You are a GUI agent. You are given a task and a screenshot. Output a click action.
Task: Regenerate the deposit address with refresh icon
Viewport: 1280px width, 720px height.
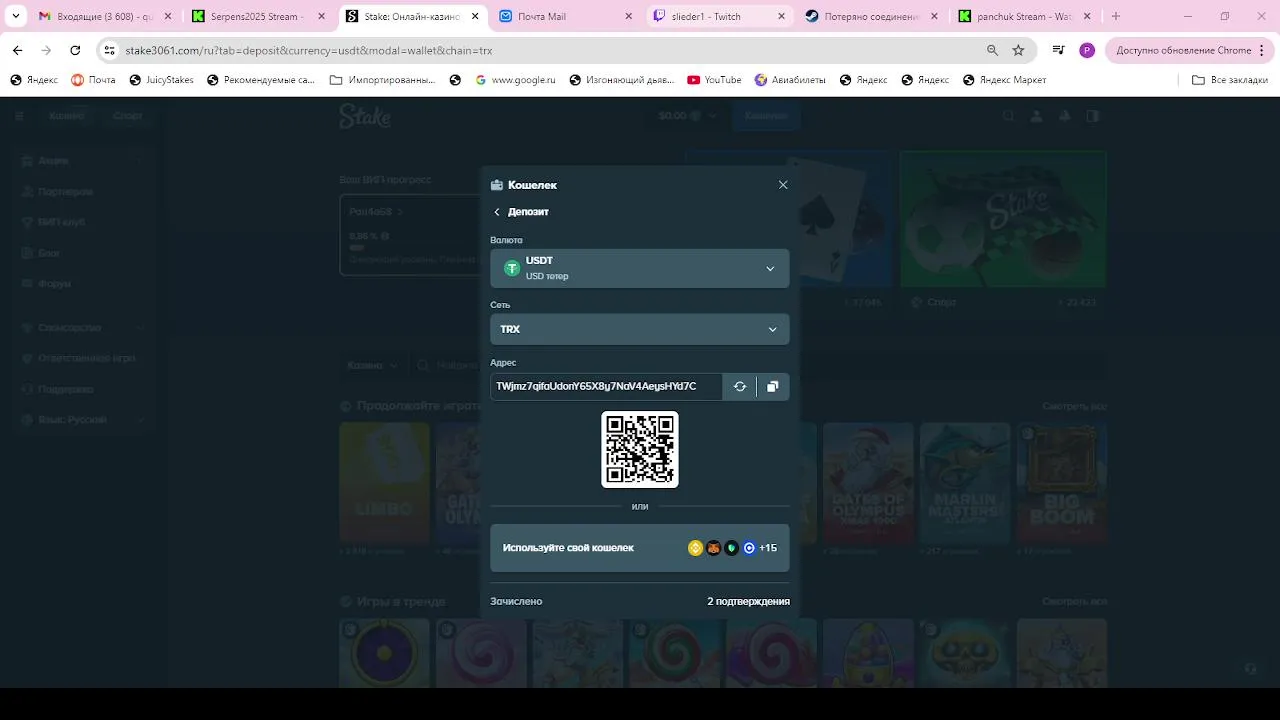click(740, 386)
